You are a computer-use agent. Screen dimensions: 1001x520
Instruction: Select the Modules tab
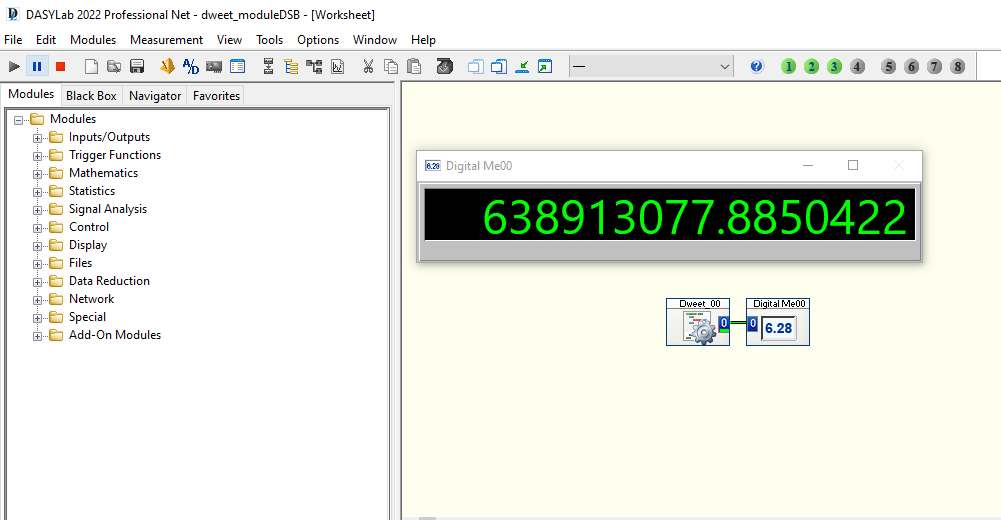pos(31,94)
